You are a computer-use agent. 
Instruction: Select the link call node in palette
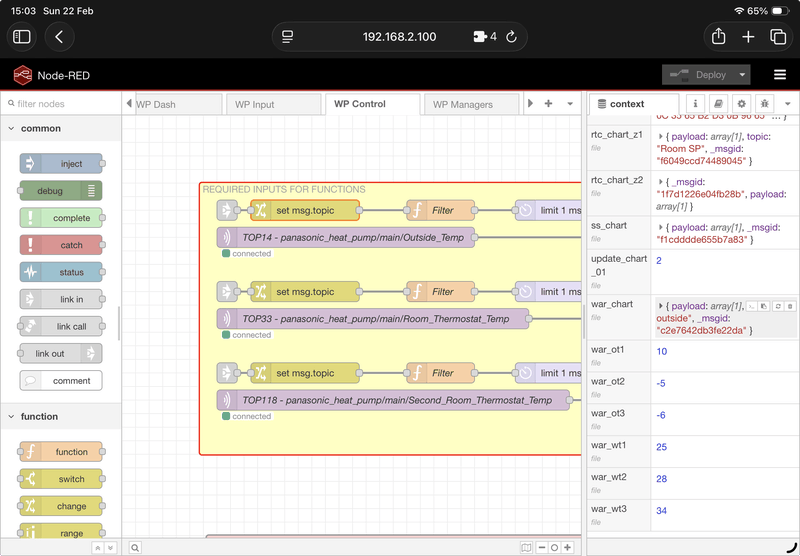point(61,326)
